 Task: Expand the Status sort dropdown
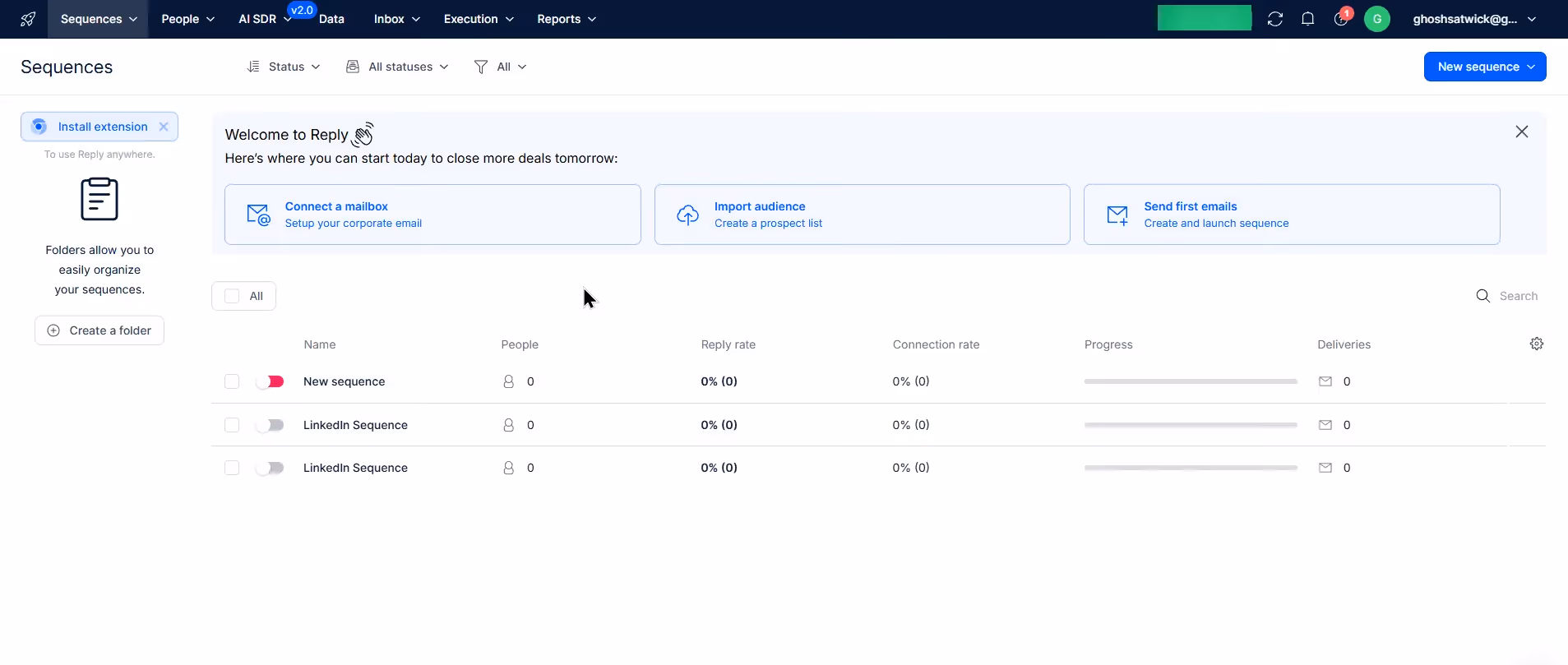click(284, 67)
